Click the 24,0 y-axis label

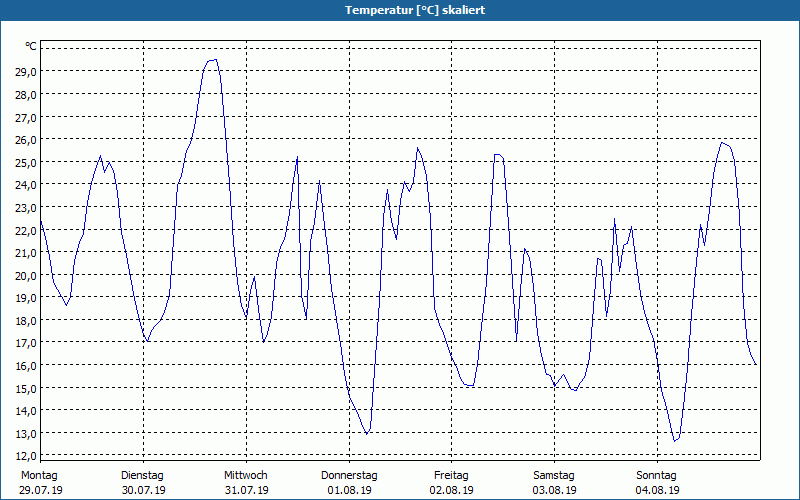26,185
